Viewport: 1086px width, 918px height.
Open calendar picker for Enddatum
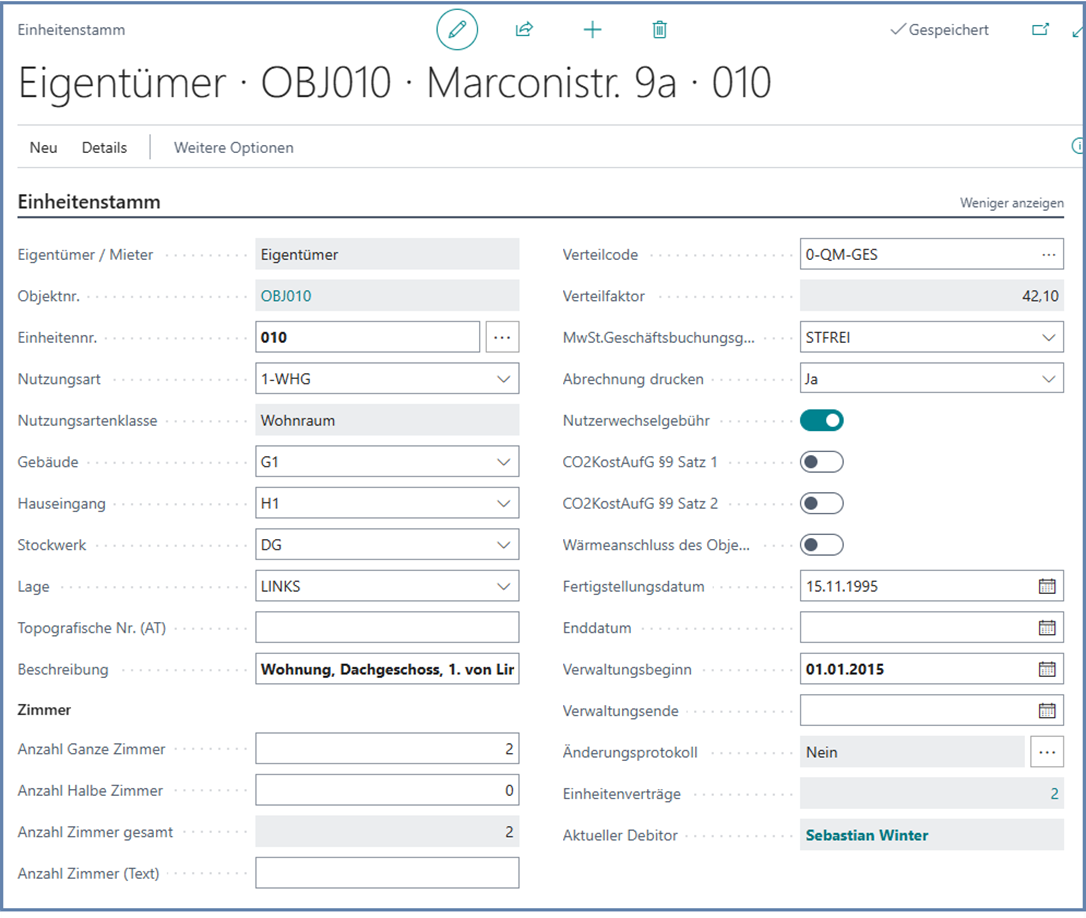(x=1046, y=628)
